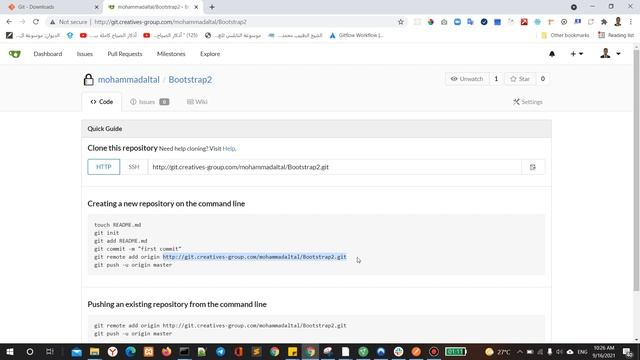Copy the clone URL to clipboard
The width and height of the screenshot is (640, 360).
(533, 167)
